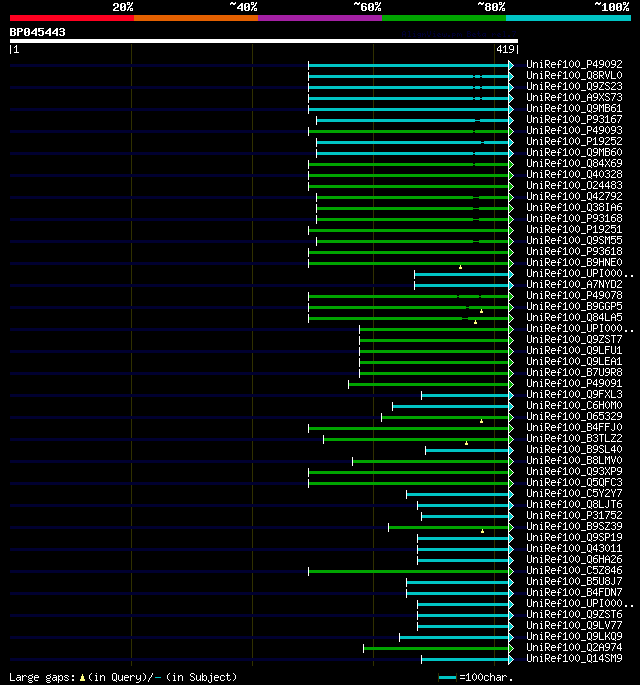This screenshot has height=685, width=640.
Task: Click the orange ~40% legend segment
Action: tap(196, 18)
